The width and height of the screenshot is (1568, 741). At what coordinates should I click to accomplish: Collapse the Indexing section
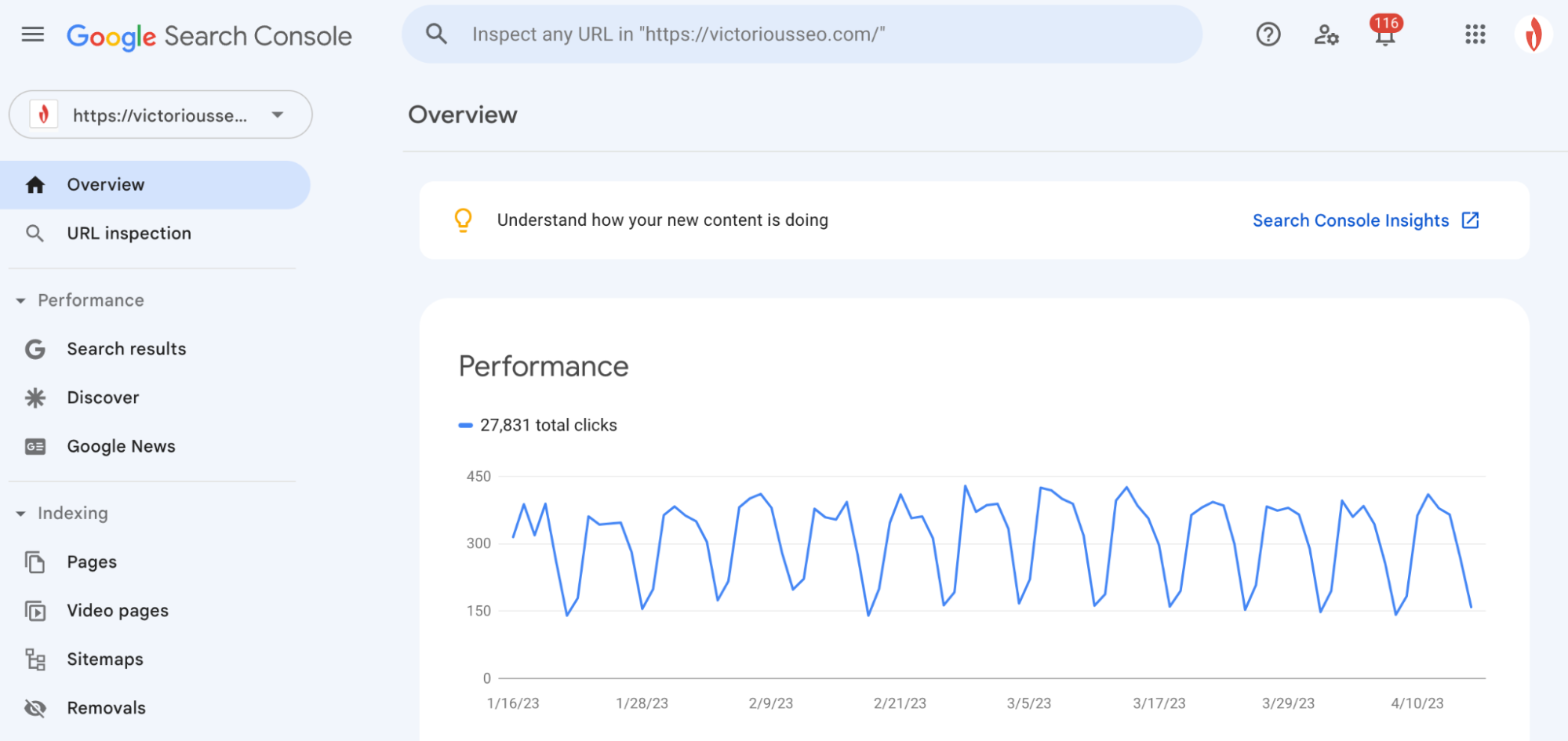tap(19, 514)
